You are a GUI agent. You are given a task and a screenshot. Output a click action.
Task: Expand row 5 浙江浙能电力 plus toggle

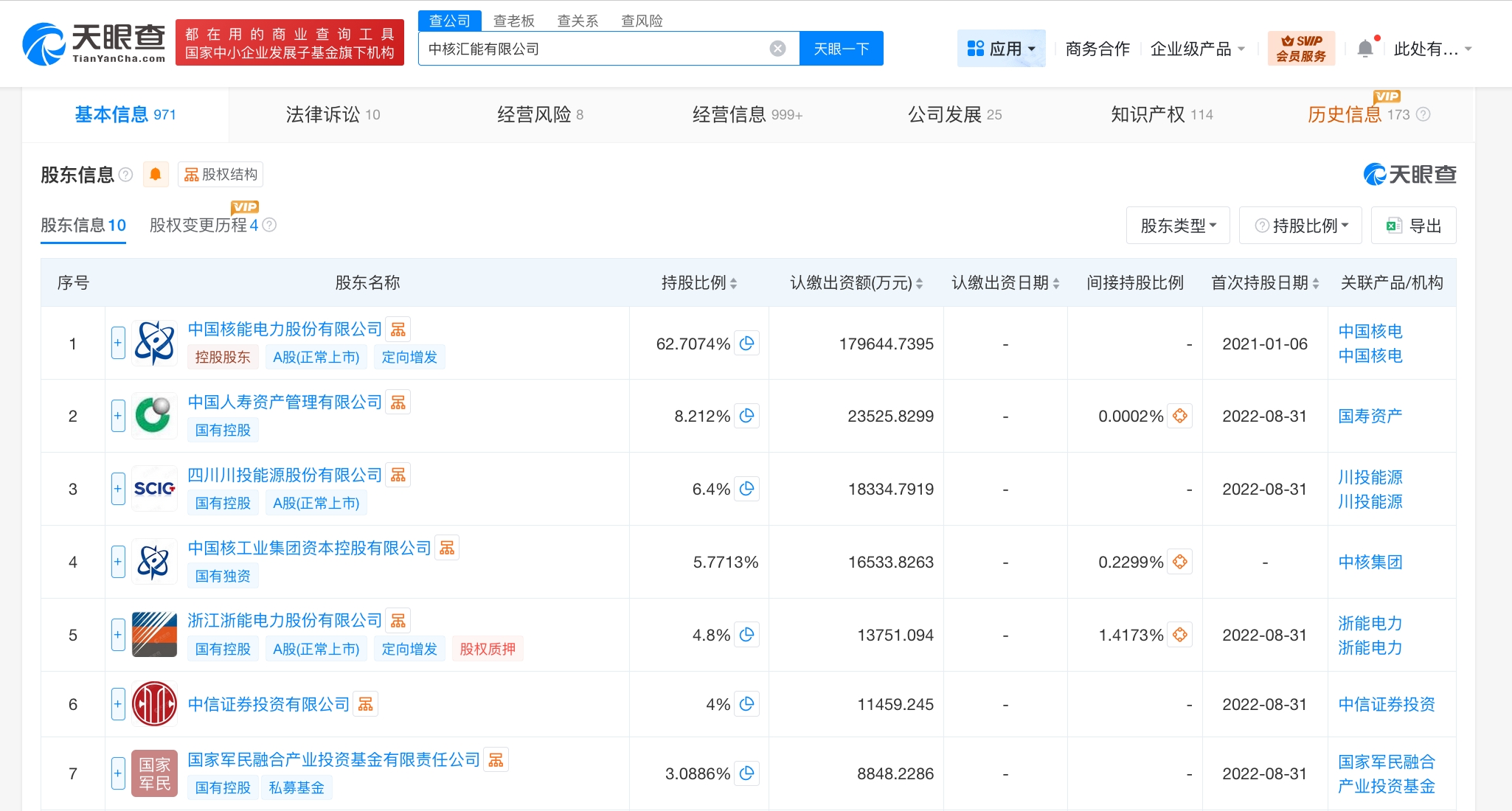[118, 635]
